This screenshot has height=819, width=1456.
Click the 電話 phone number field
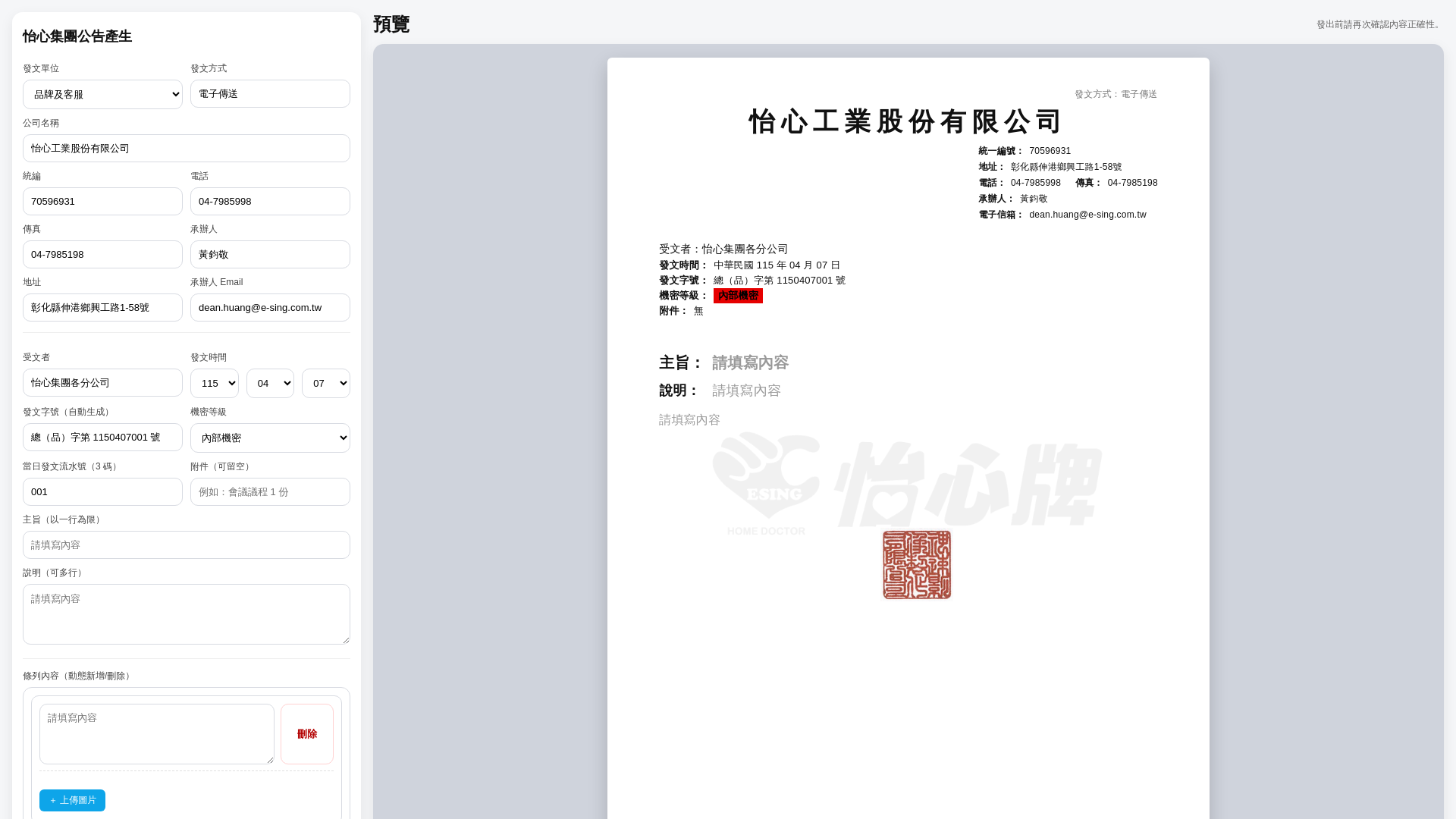(270, 202)
